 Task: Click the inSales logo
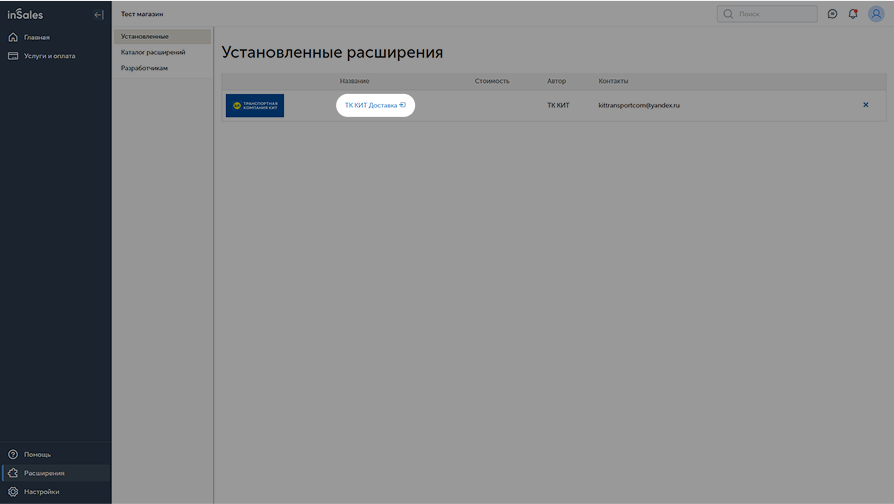(x=26, y=15)
